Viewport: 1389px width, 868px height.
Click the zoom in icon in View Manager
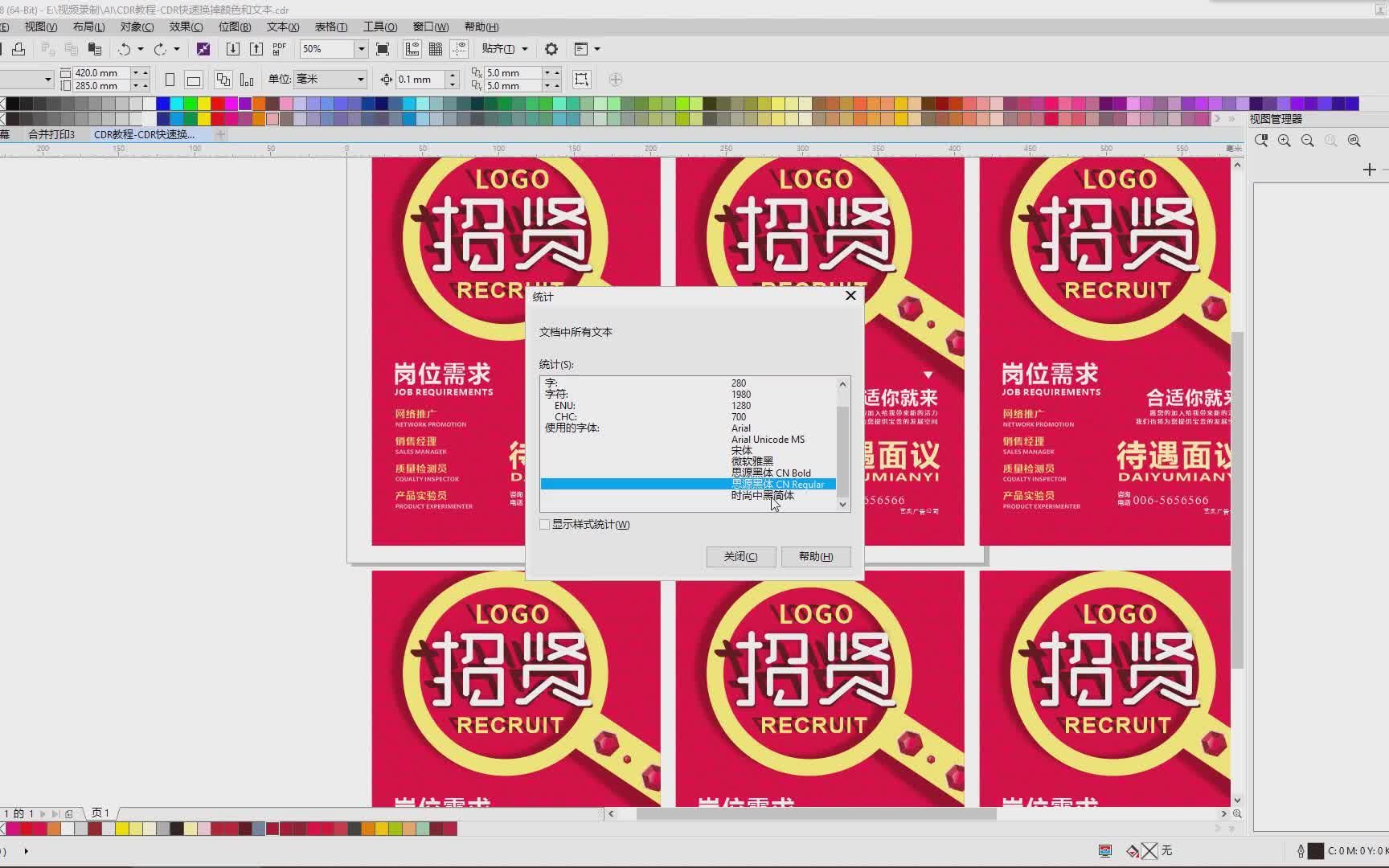(x=1285, y=141)
